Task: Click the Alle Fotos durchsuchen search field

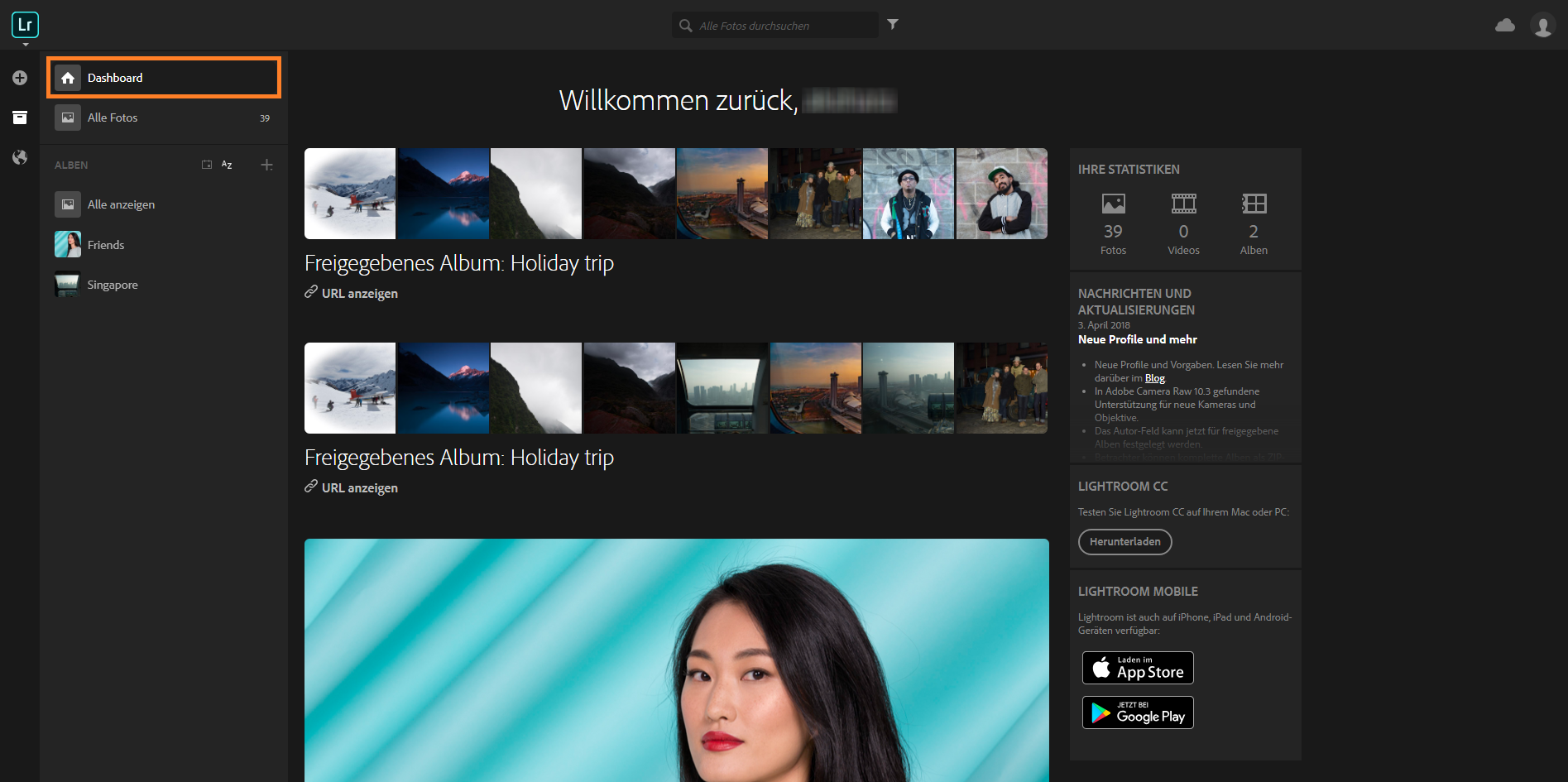Action: tap(775, 26)
